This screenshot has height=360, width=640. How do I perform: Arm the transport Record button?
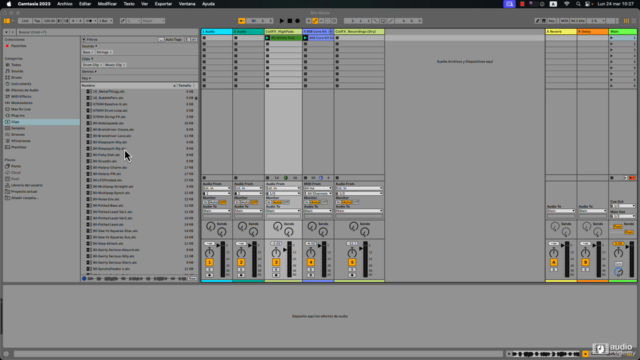coord(298,21)
